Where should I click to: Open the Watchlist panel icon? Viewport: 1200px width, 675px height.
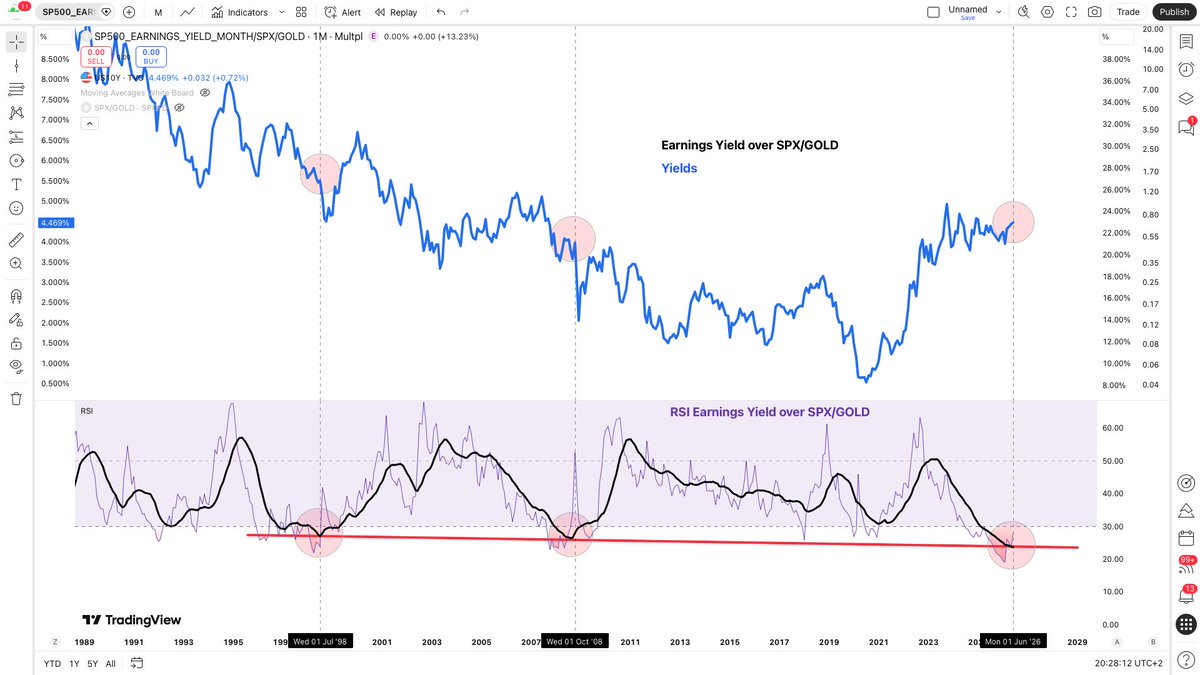1186,42
